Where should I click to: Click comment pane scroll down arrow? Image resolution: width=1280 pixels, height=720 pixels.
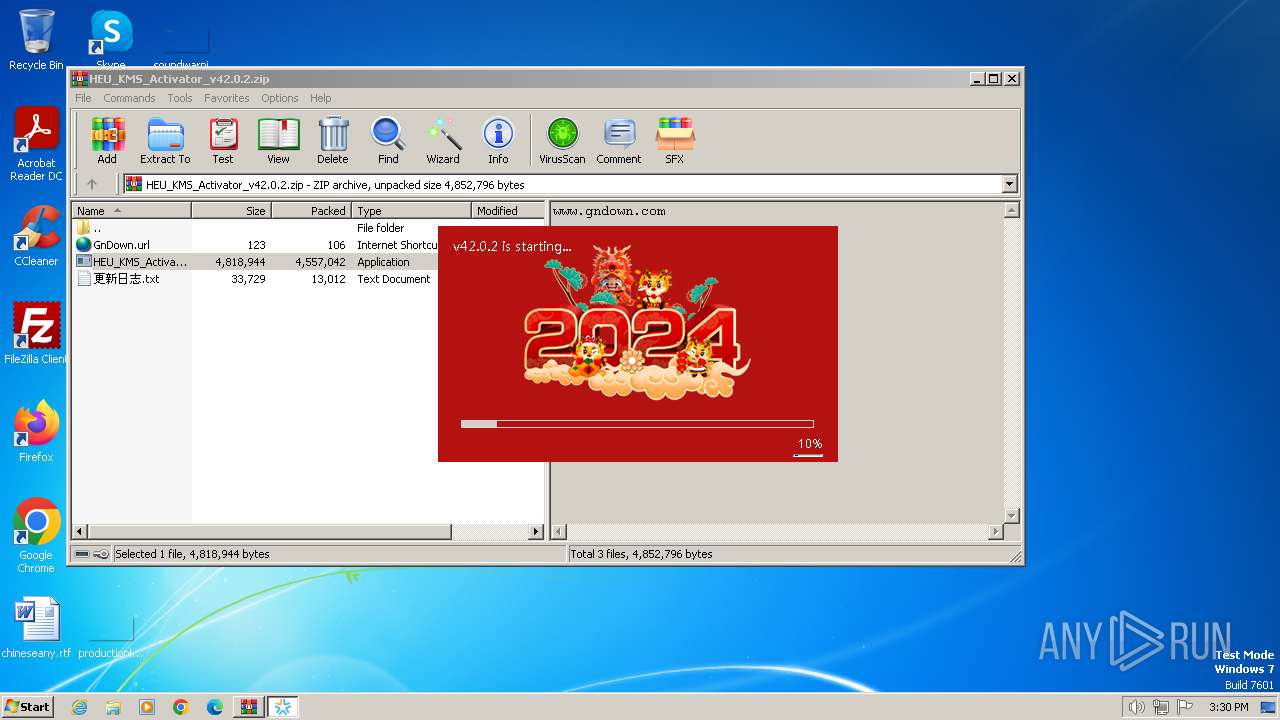[x=1011, y=516]
